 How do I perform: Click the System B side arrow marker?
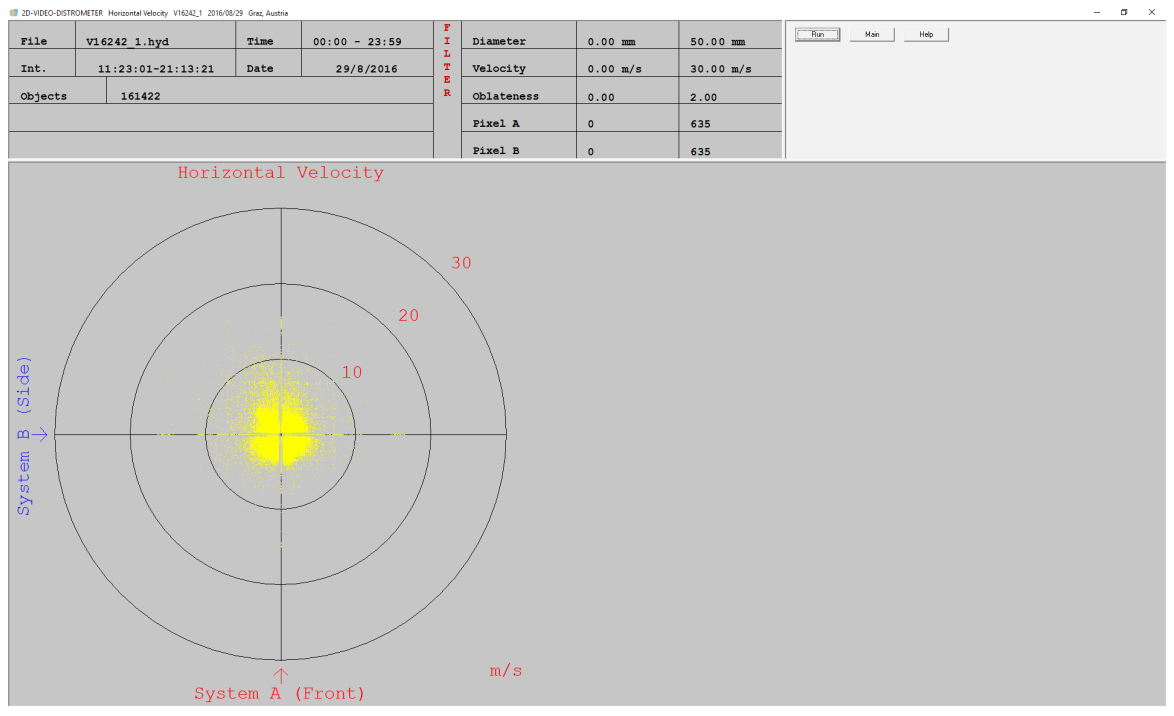(x=41, y=434)
